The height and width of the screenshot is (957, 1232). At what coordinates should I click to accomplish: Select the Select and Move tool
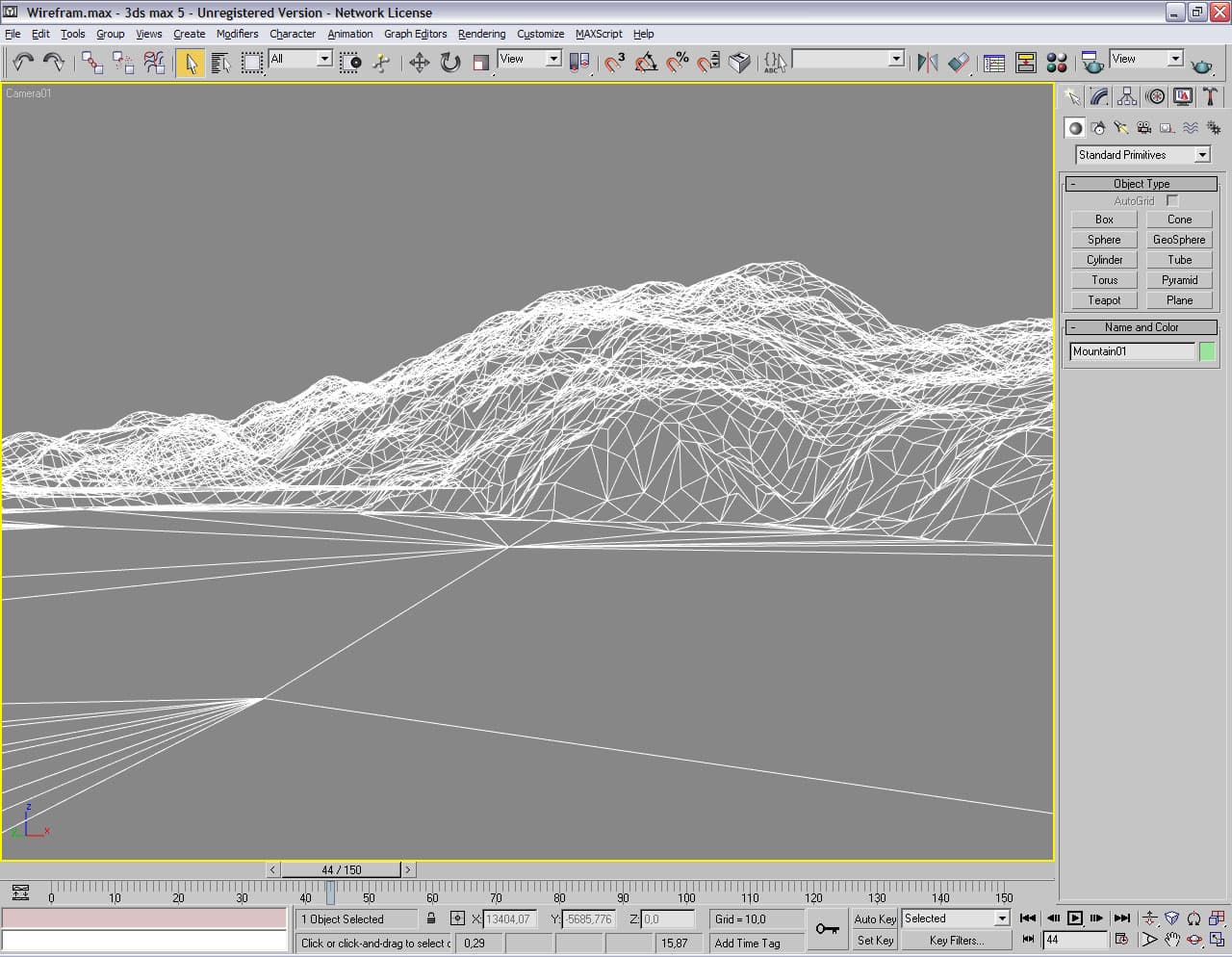pyautogui.click(x=419, y=63)
